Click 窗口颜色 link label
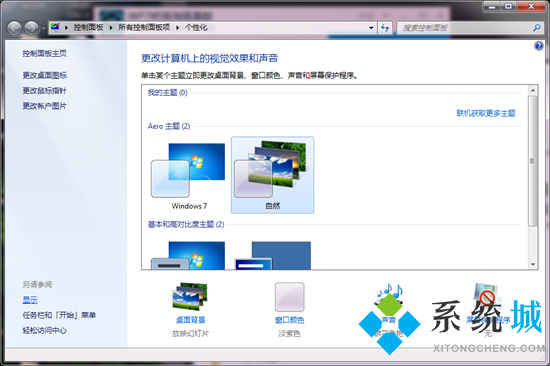Screen dimensions: 550x366 tap(289, 320)
